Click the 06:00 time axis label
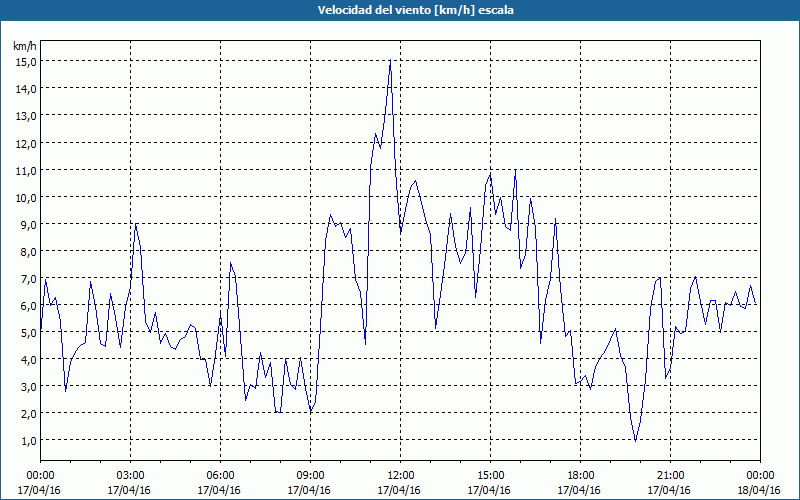Screen dimensions: 800x500 click(220, 476)
